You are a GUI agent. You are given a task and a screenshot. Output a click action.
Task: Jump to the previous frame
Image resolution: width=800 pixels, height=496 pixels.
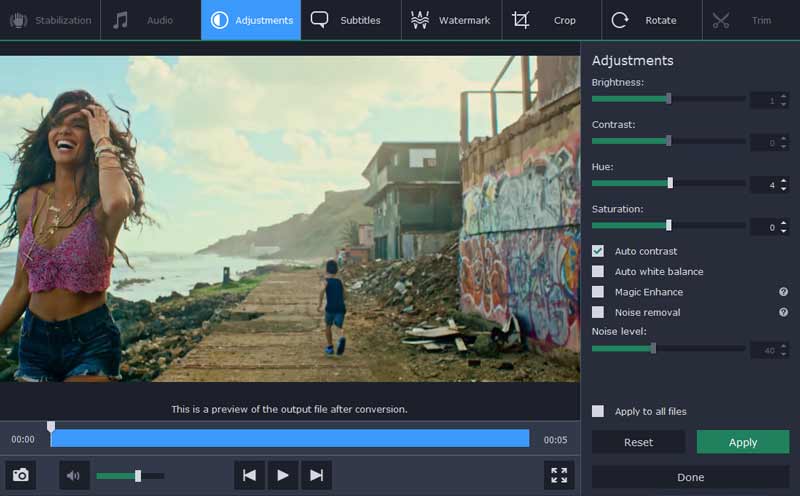click(249, 475)
